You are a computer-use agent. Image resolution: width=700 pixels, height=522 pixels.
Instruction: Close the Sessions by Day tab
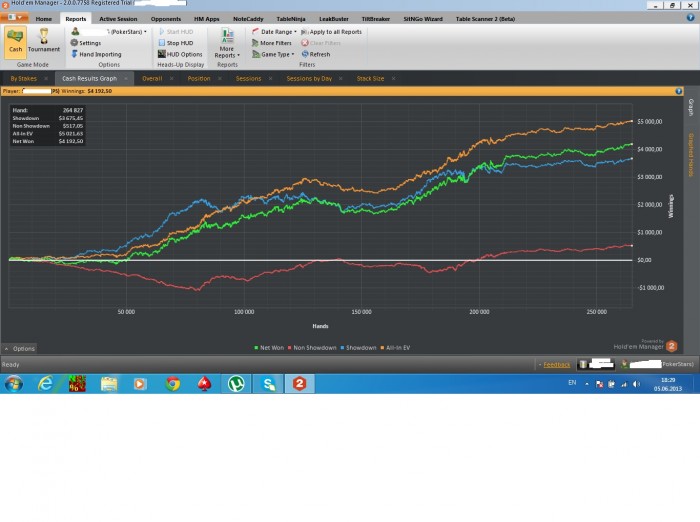(x=341, y=79)
